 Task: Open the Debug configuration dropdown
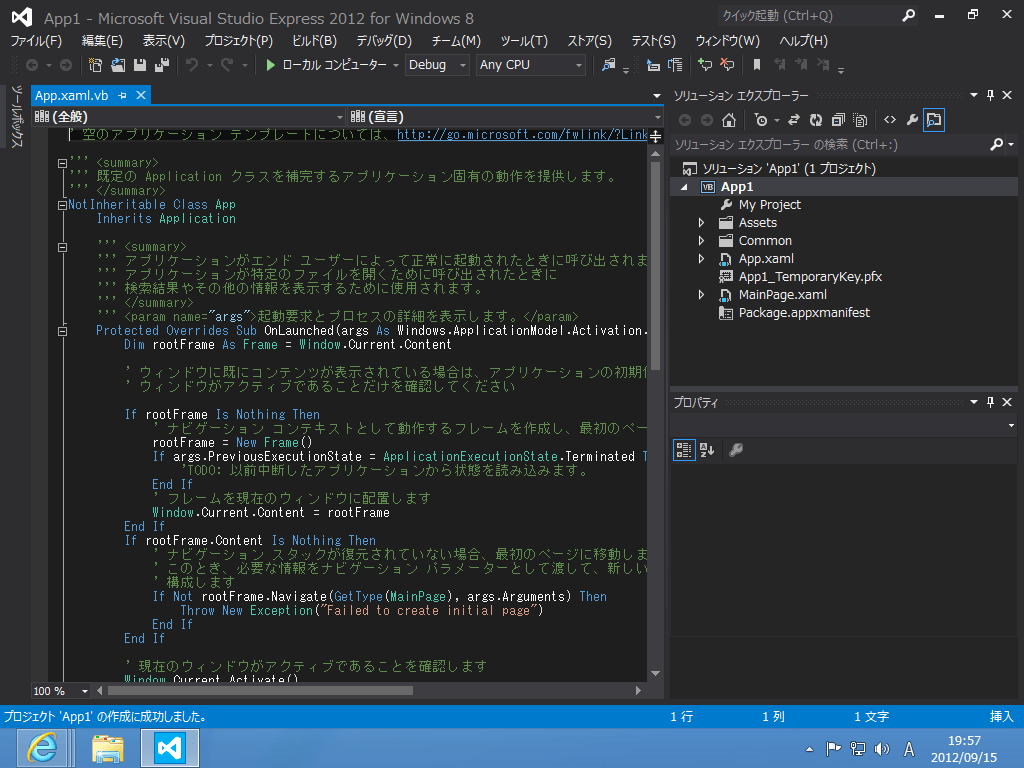437,65
